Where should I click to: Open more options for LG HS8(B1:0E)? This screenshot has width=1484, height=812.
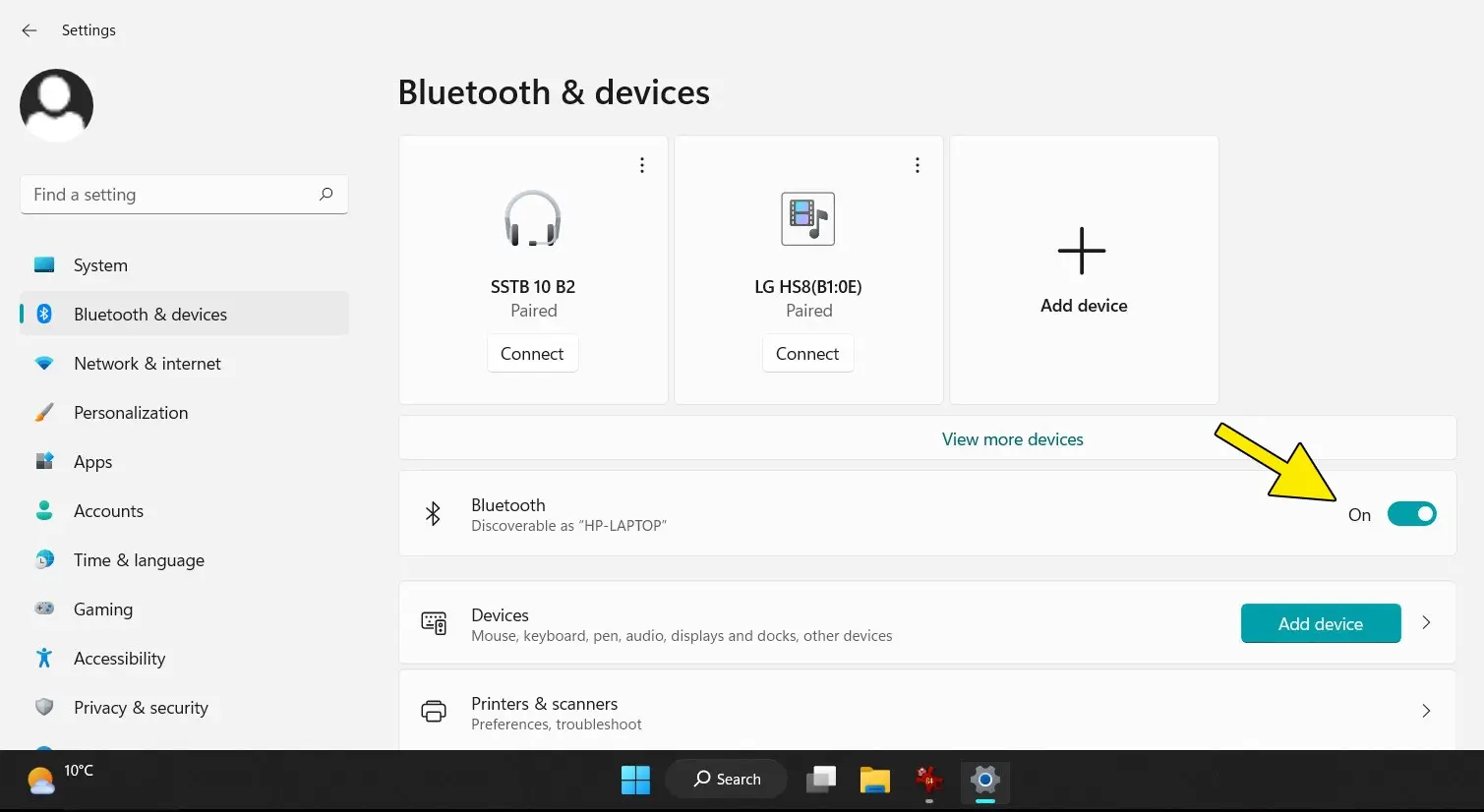coord(918,165)
